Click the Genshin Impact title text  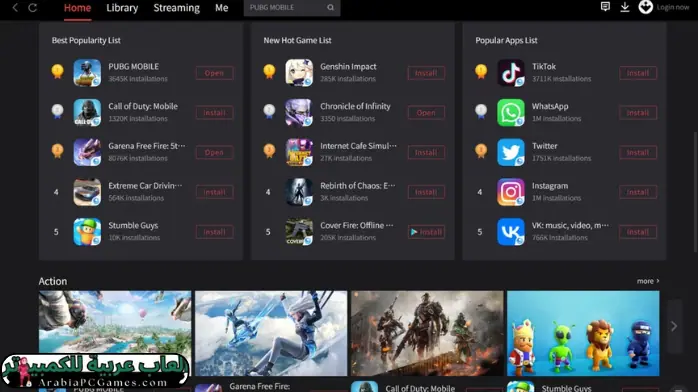click(x=348, y=66)
